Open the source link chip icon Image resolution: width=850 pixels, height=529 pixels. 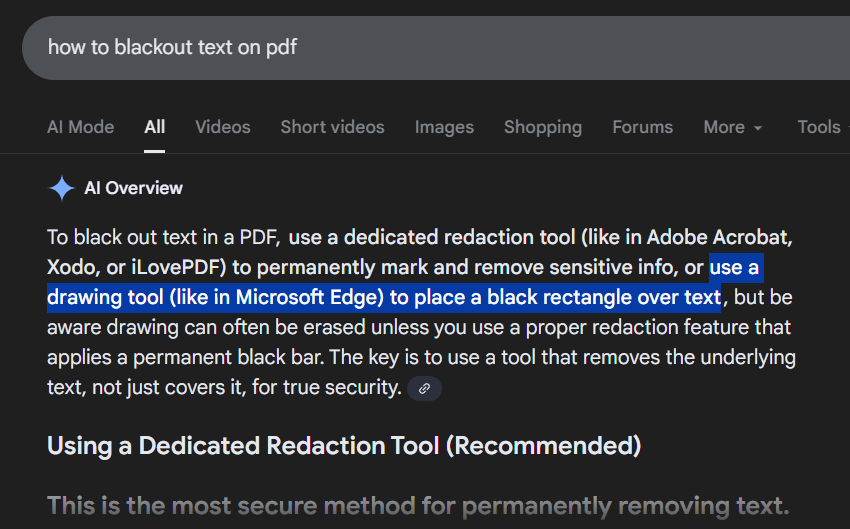[424, 388]
